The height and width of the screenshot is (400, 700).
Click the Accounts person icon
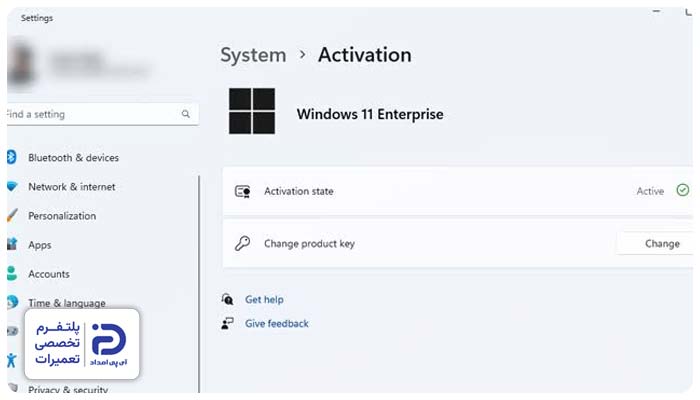[12, 273]
